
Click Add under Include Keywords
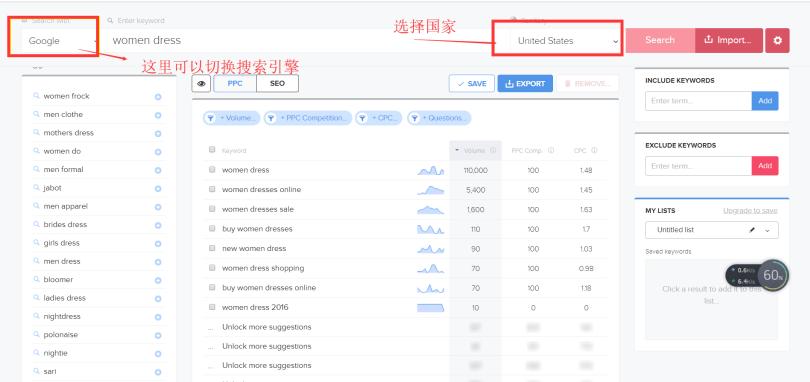[x=765, y=101]
